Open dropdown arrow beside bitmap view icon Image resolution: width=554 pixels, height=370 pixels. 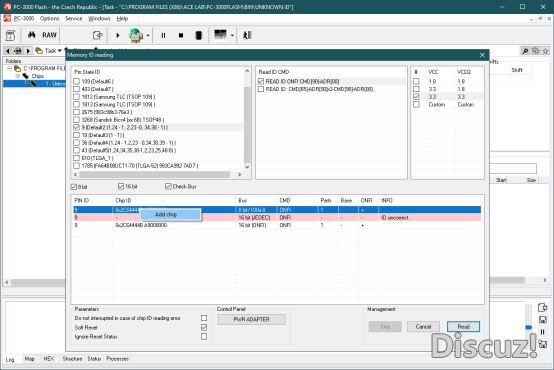click(232, 35)
